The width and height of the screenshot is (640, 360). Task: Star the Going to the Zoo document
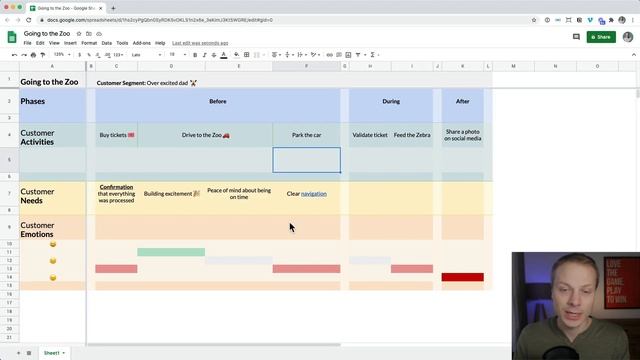(79, 34)
